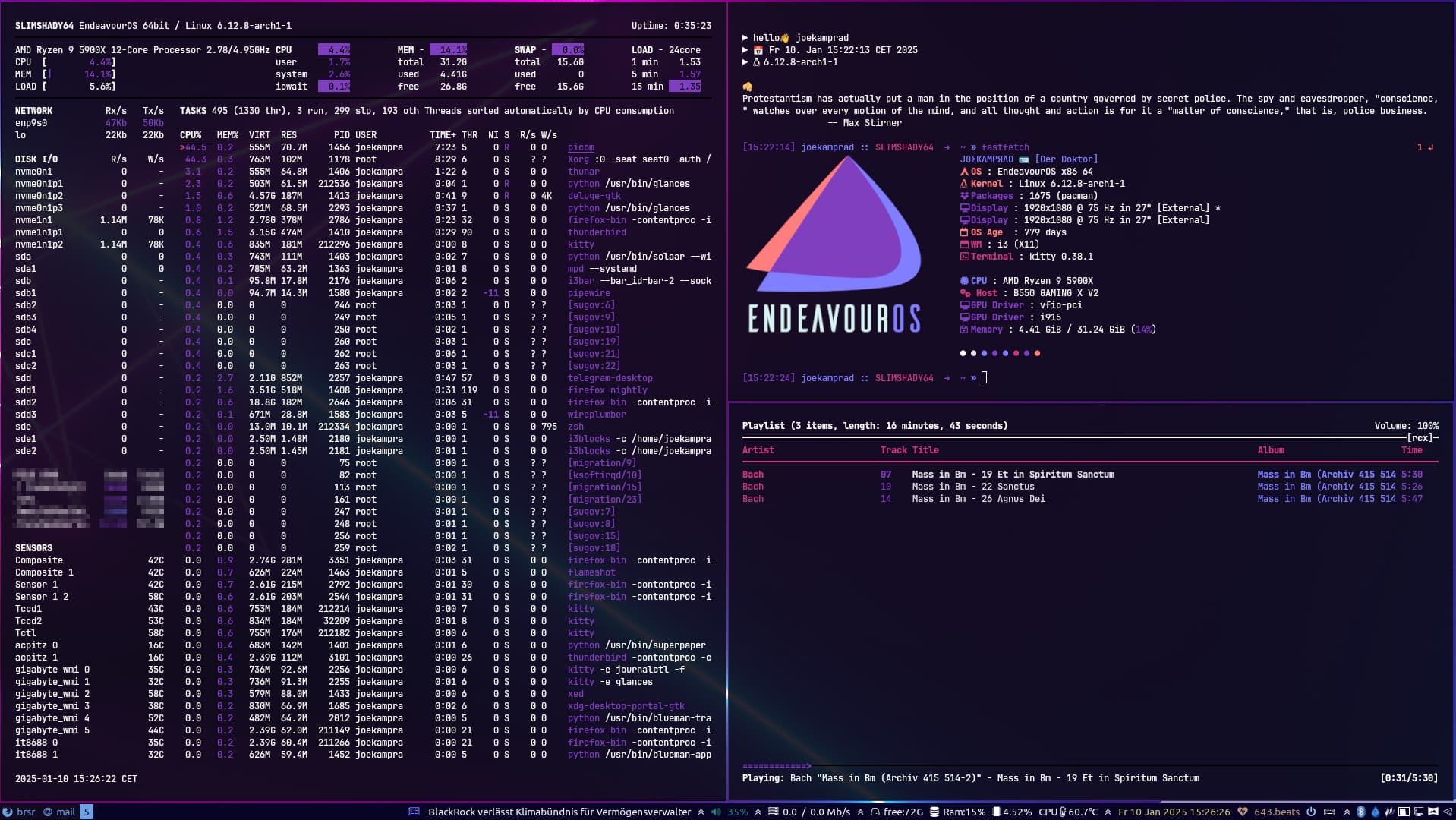
Task: Click the fastfetch command in the terminal
Action: pyautogui.click(x=1005, y=147)
